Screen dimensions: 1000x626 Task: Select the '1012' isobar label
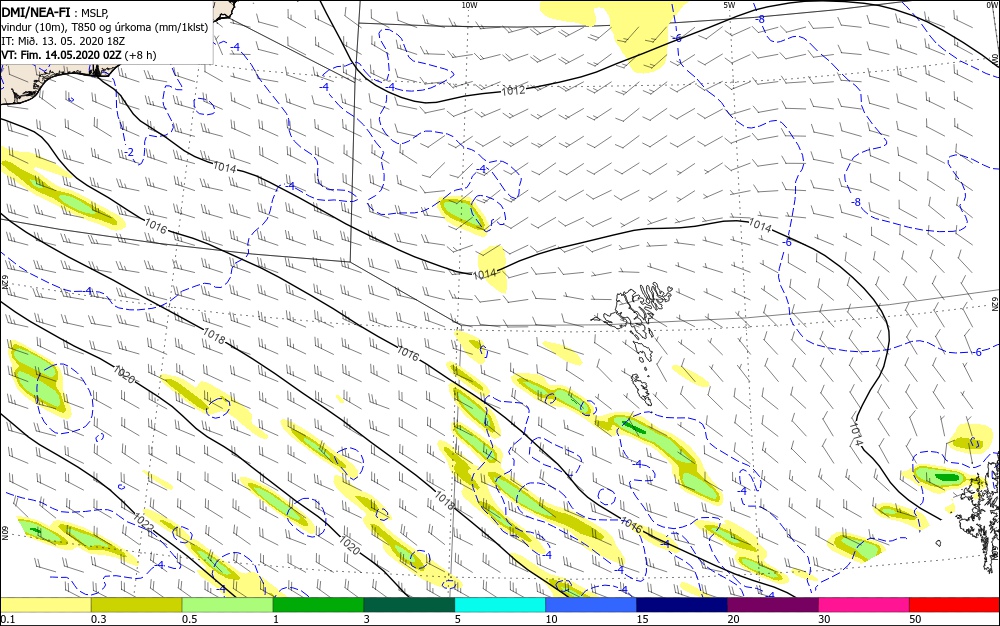(513, 91)
